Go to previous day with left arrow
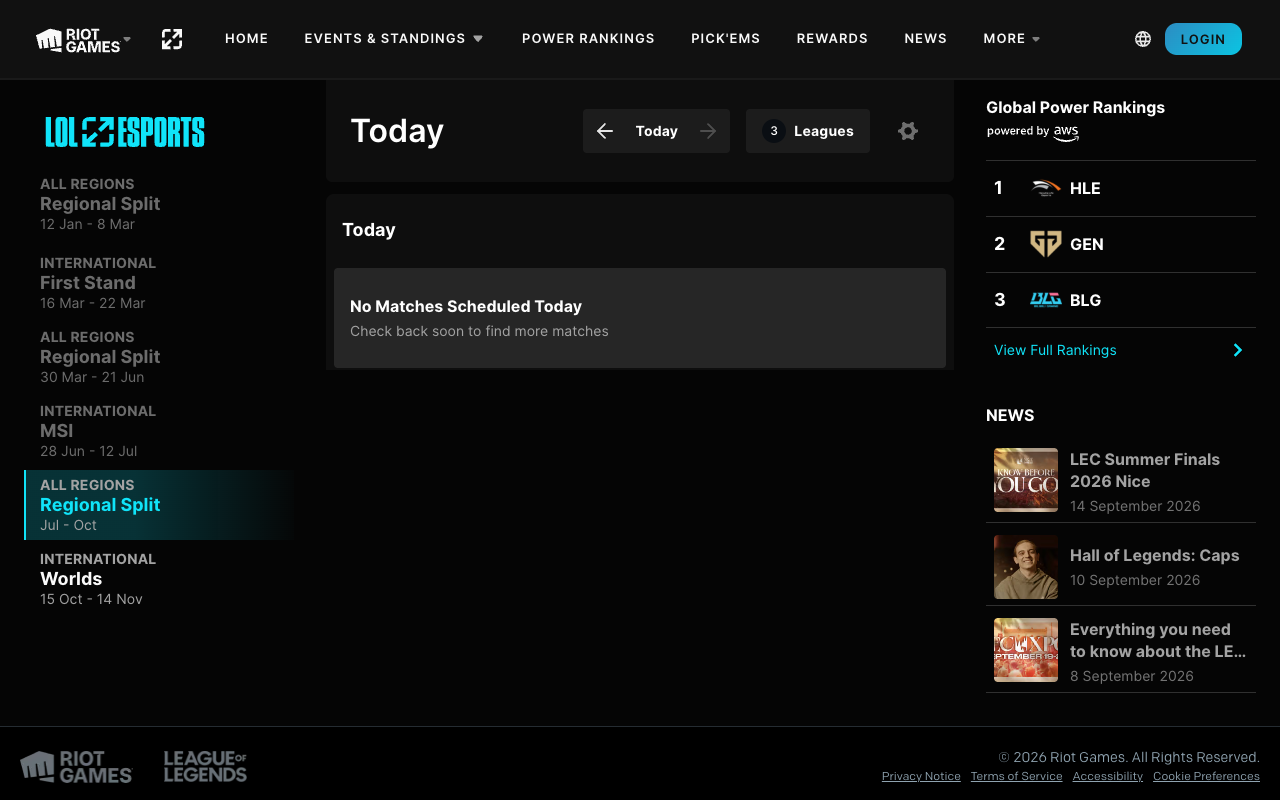Viewport: 1280px width, 800px height. [605, 131]
